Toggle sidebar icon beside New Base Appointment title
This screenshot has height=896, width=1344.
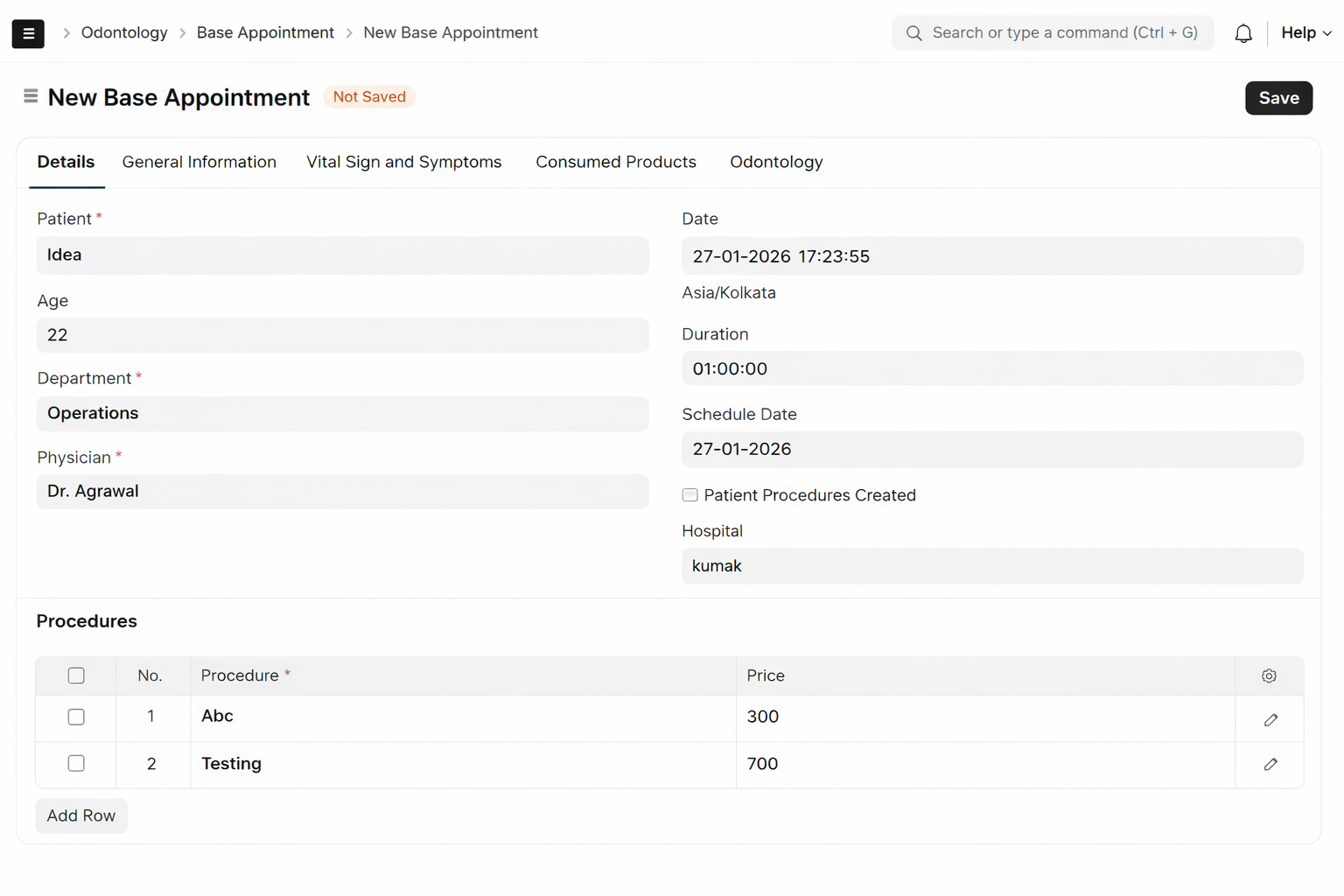click(31, 96)
